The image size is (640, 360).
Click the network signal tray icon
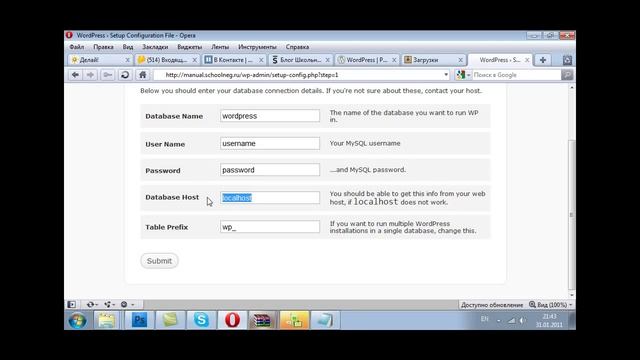(511, 320)
